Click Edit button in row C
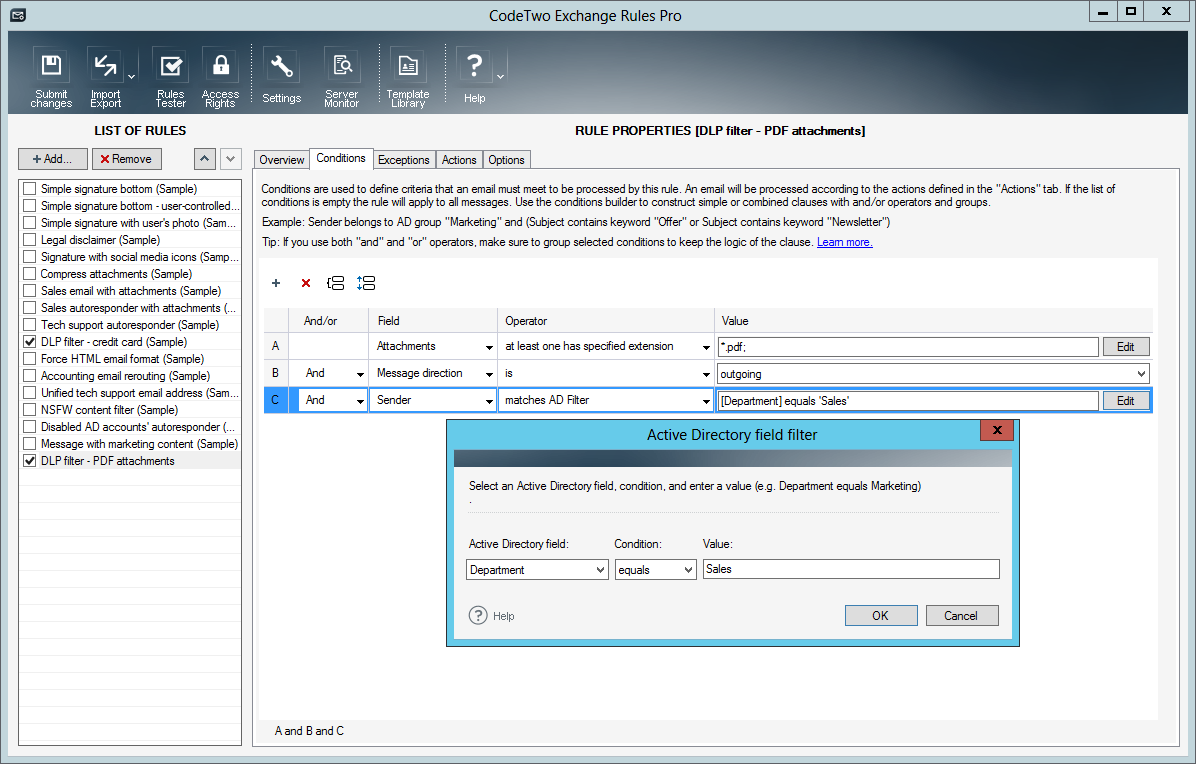Viewport: 1196px width, 764px height. click(1126, 400)
